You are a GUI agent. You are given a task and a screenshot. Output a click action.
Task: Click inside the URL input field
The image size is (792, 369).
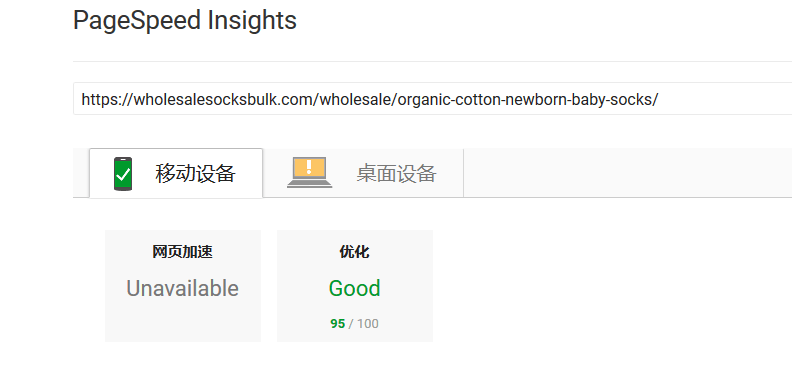432,99
